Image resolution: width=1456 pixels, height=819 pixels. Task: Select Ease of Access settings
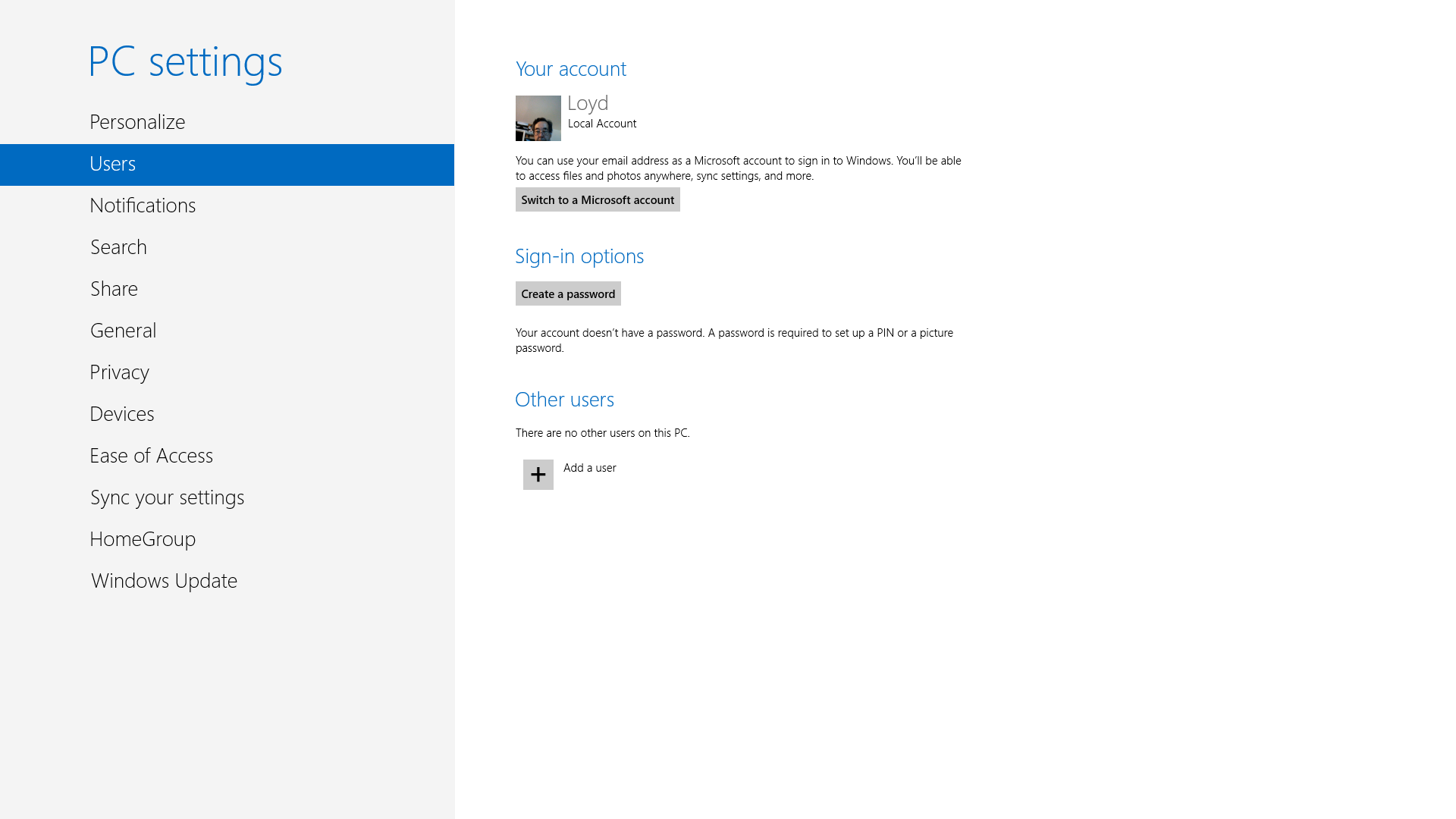[151, 456]
